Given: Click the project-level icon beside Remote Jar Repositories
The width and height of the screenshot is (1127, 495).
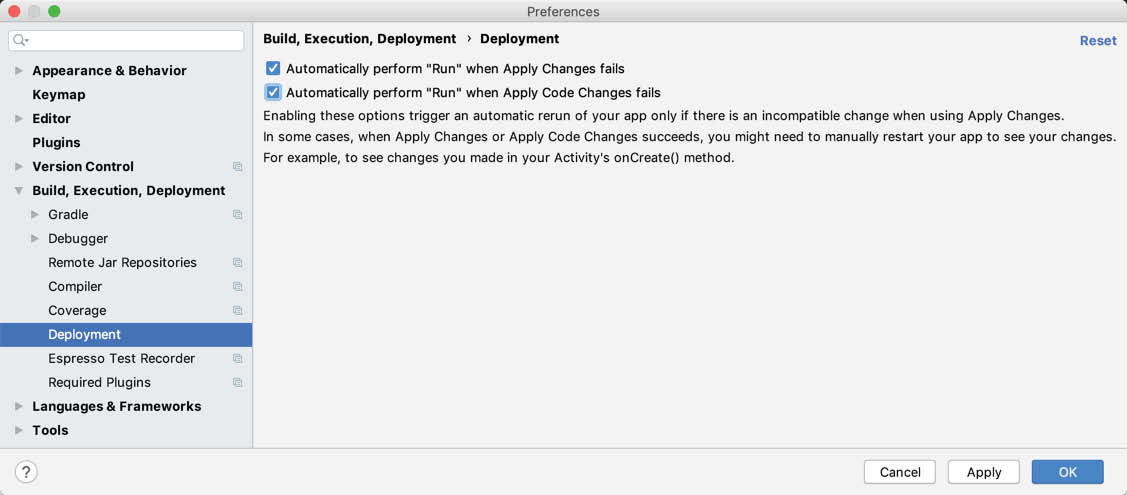Looking at the screenshot, I should point(238,263).
